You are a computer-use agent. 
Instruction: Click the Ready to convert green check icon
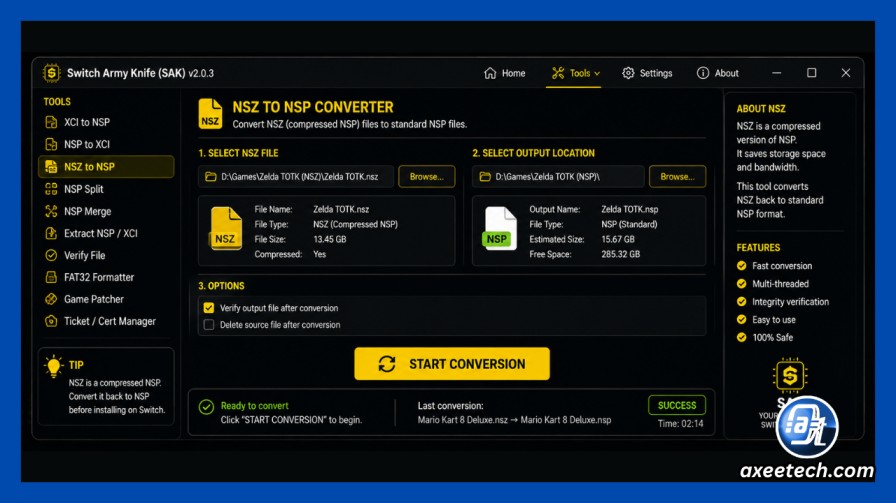206,406
